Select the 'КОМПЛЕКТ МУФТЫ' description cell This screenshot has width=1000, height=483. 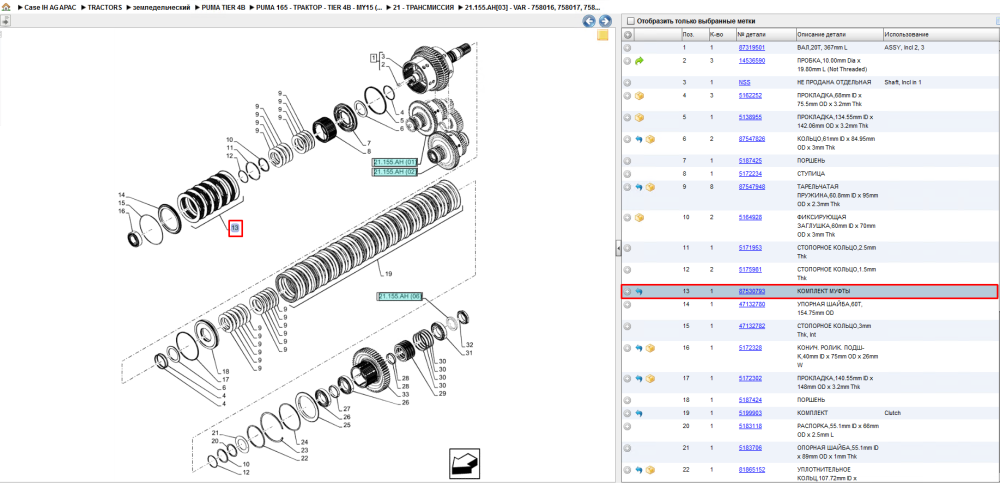(823, 292)
